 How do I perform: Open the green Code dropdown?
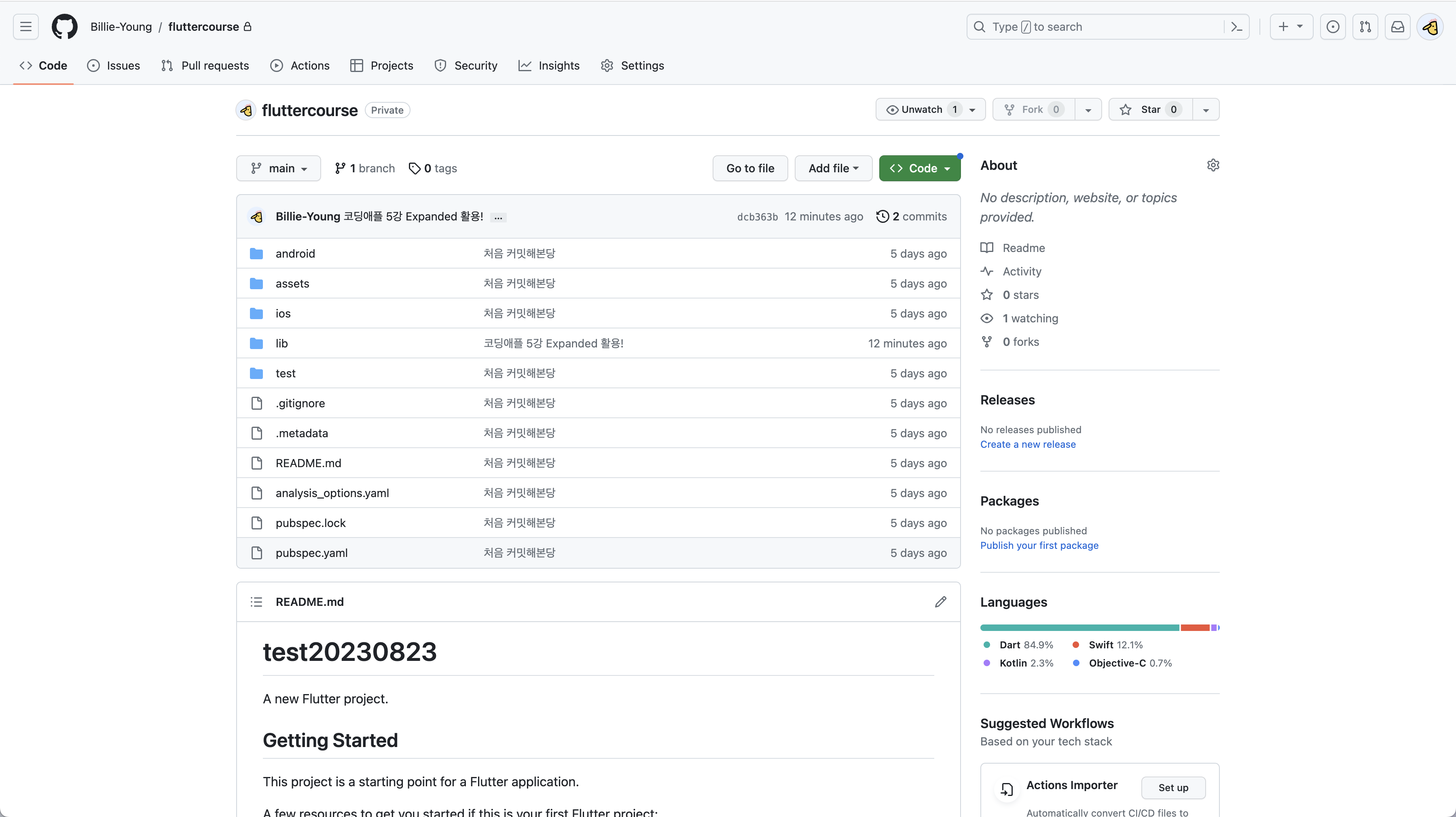tap(920, 169)
